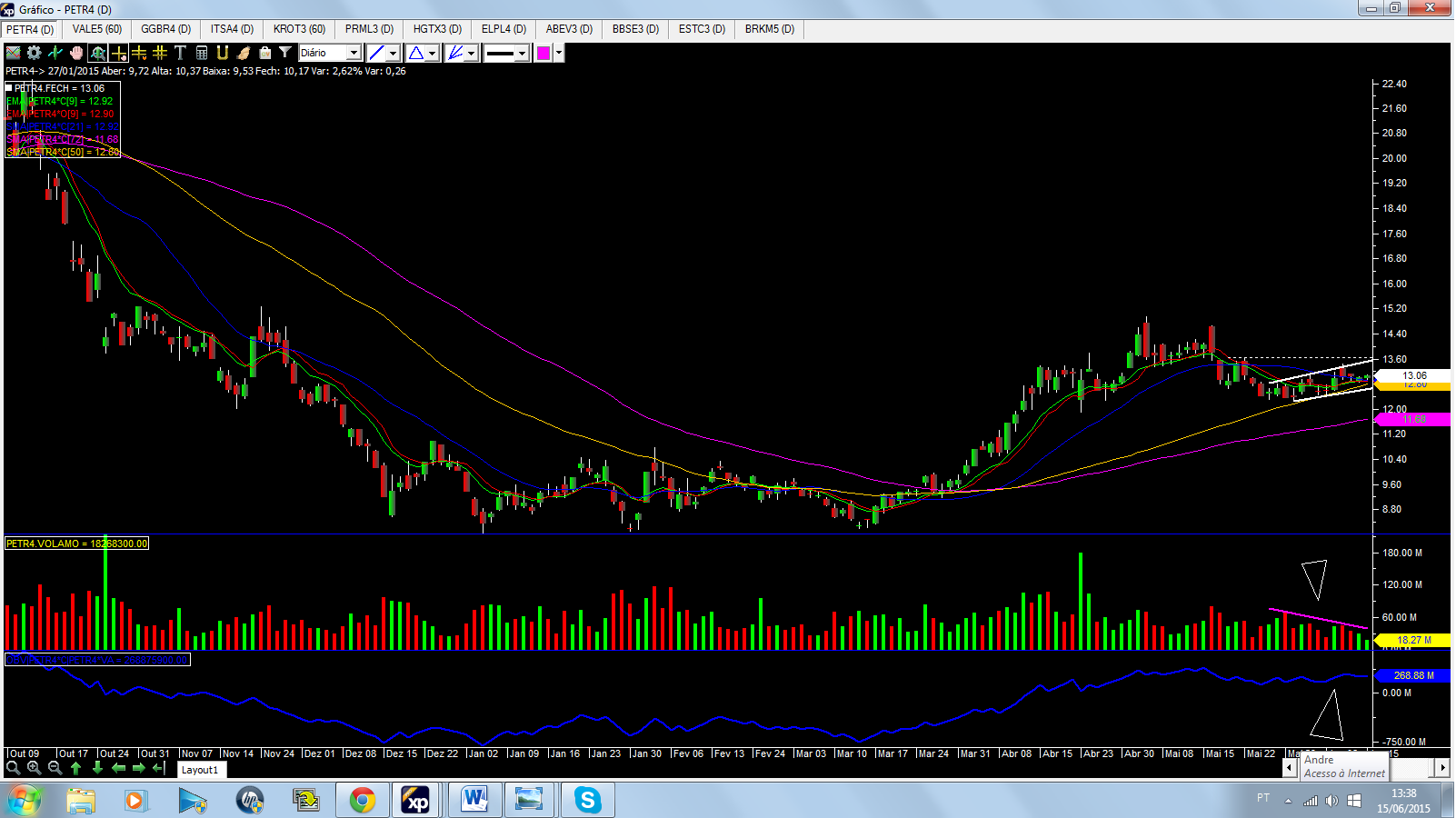Switch to the PETR4 (D) tab
This screenshot has width=1456, height=818.
click(x=30, y=29)
